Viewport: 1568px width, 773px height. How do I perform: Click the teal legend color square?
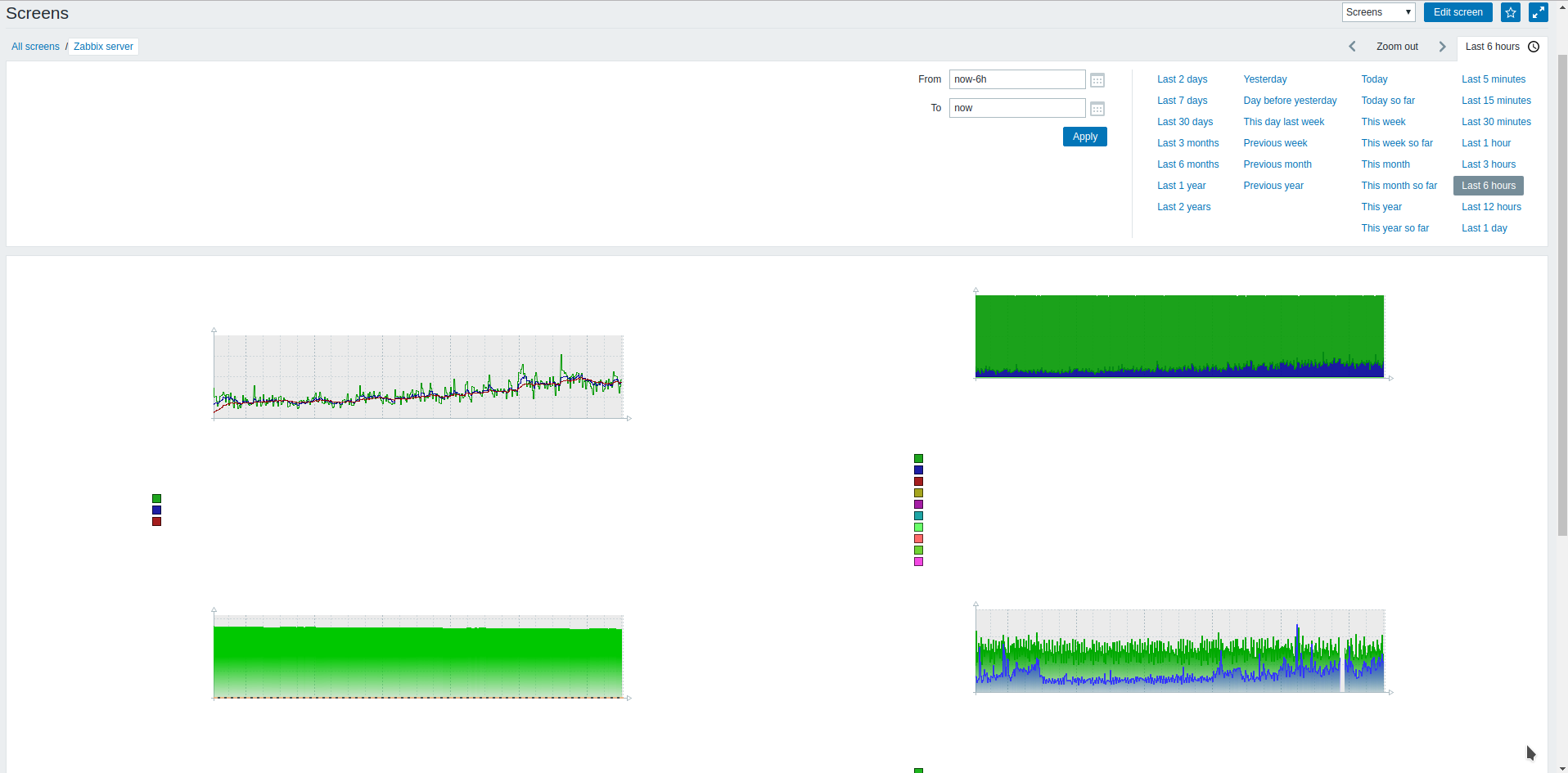pyautogui.click(x=918, y=516)
